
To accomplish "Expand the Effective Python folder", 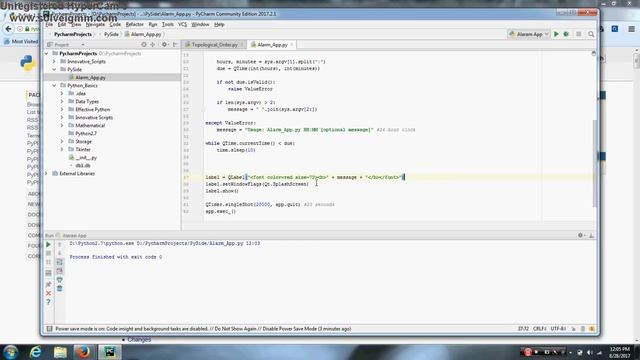I will tap(62, 109).
